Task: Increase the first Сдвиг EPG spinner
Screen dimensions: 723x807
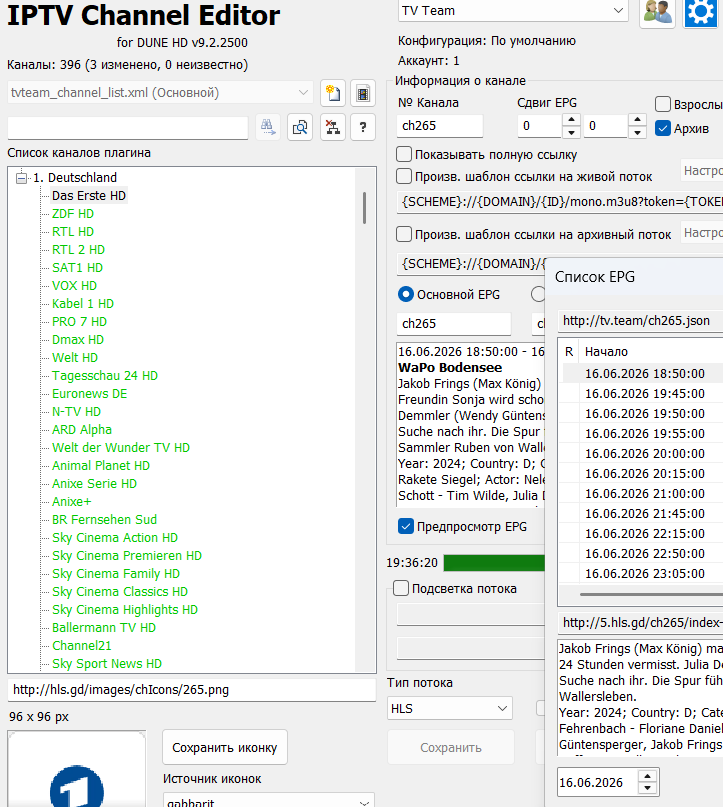Action: point(571,120)
